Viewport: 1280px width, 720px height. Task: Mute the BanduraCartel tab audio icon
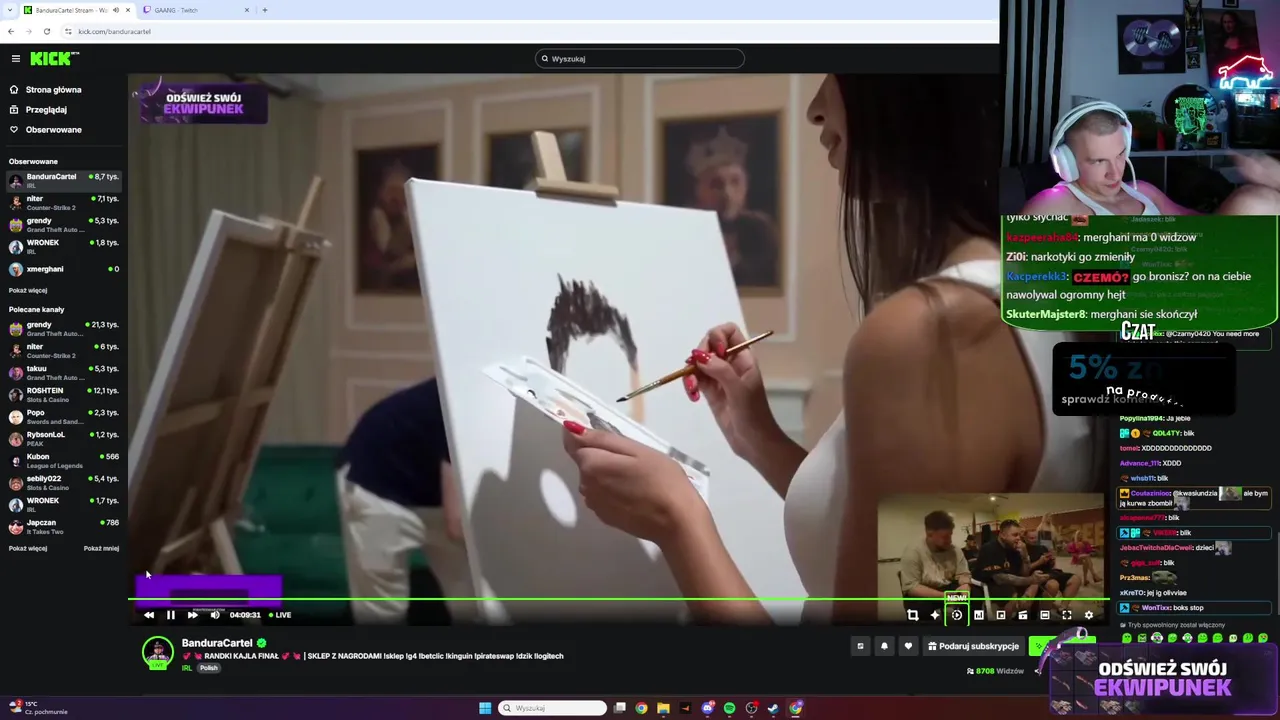(115, 10)
